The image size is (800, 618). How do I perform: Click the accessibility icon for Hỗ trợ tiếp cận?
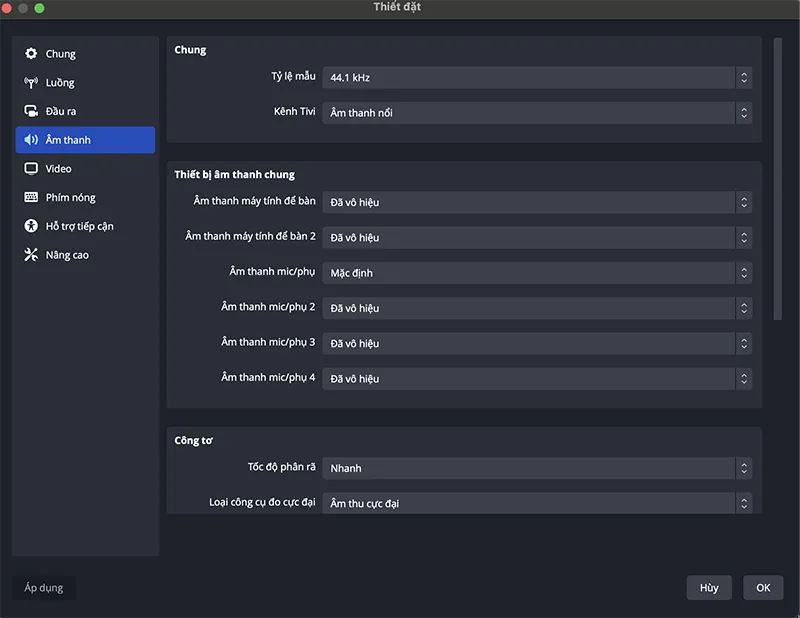point(31,226)
